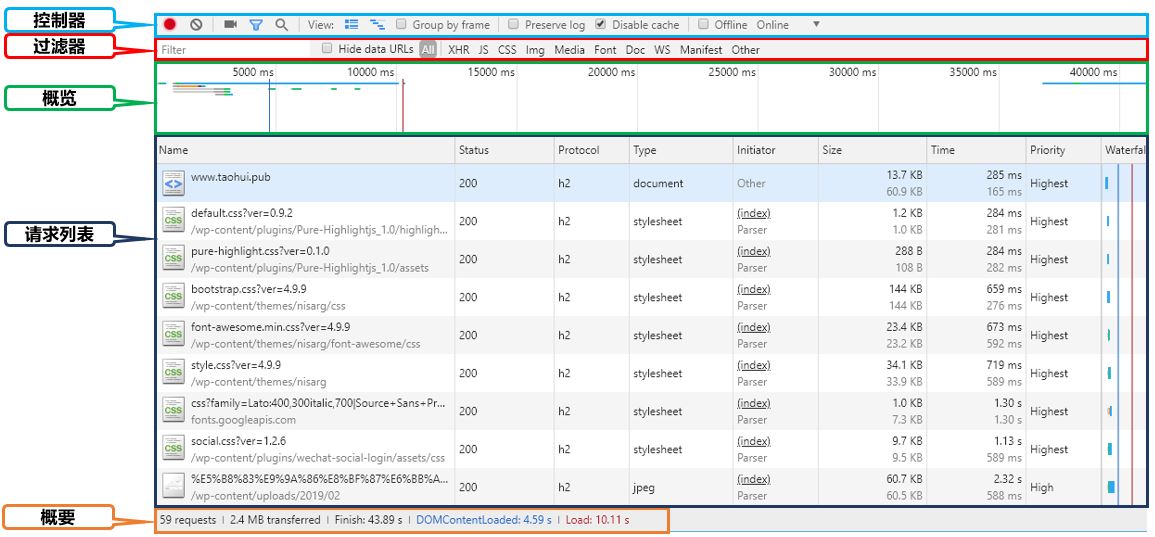The height and width of the screenshot is (537, 1155).
Task: Open search with the magnifier icon
Action: tap(282, 25)
